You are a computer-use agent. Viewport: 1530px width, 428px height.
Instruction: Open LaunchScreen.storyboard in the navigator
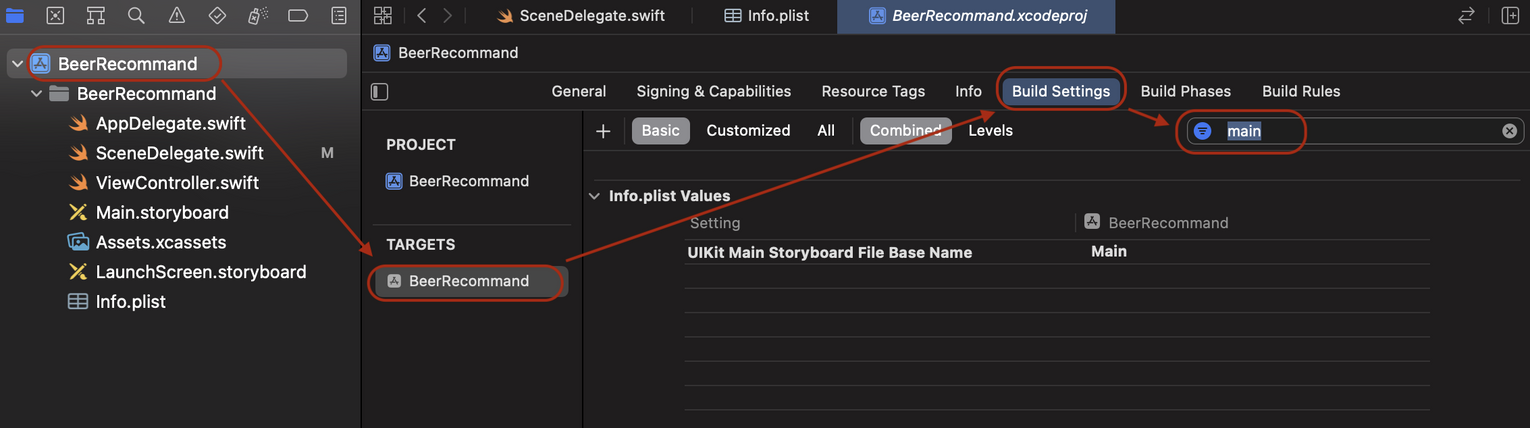coord(200,272)
